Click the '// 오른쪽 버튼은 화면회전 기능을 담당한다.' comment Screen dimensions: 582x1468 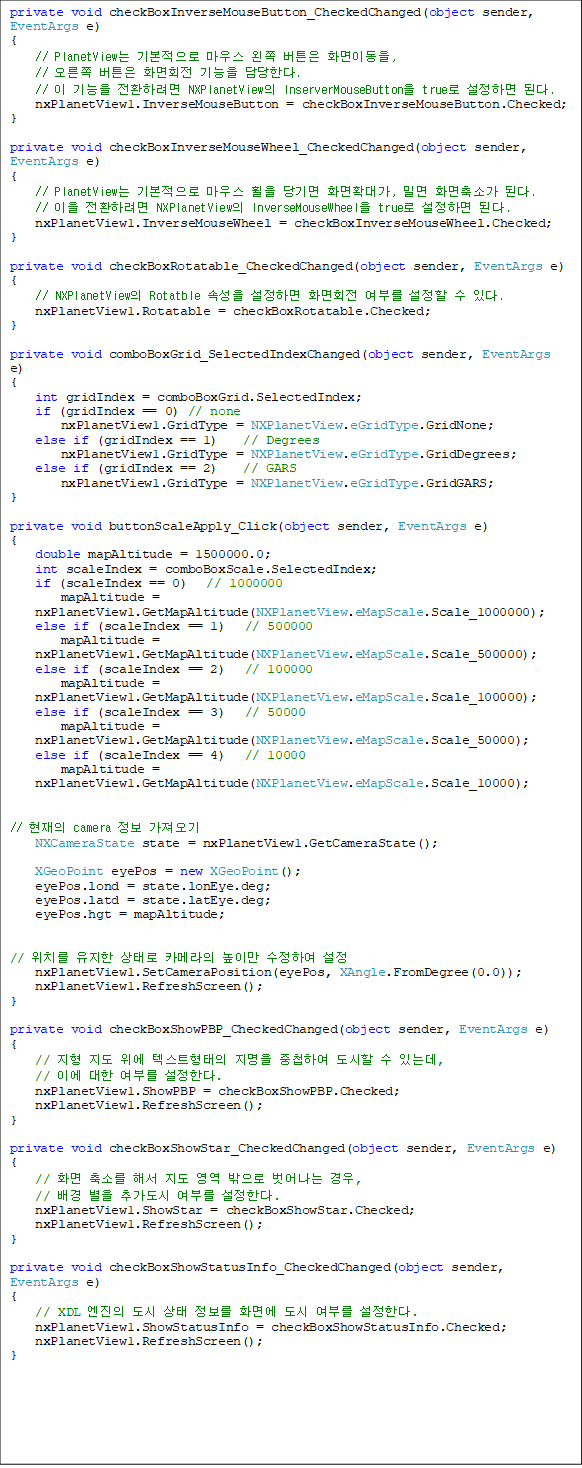[x=168, y=72]
